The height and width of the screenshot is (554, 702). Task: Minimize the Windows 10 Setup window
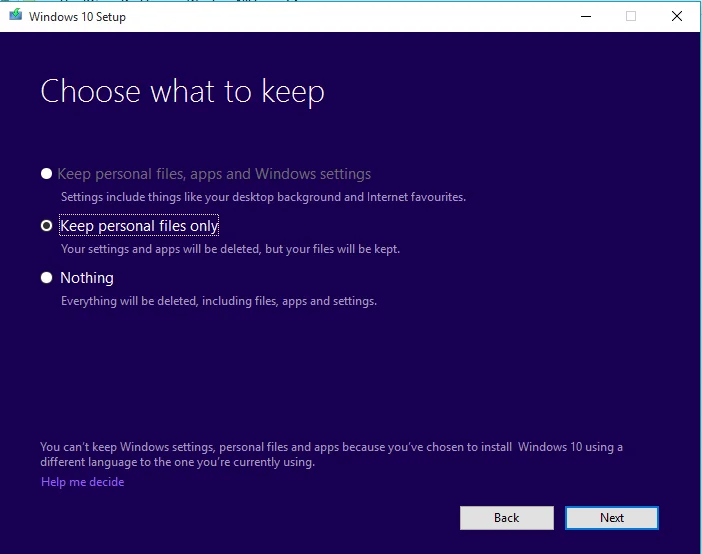click(586, 17)
